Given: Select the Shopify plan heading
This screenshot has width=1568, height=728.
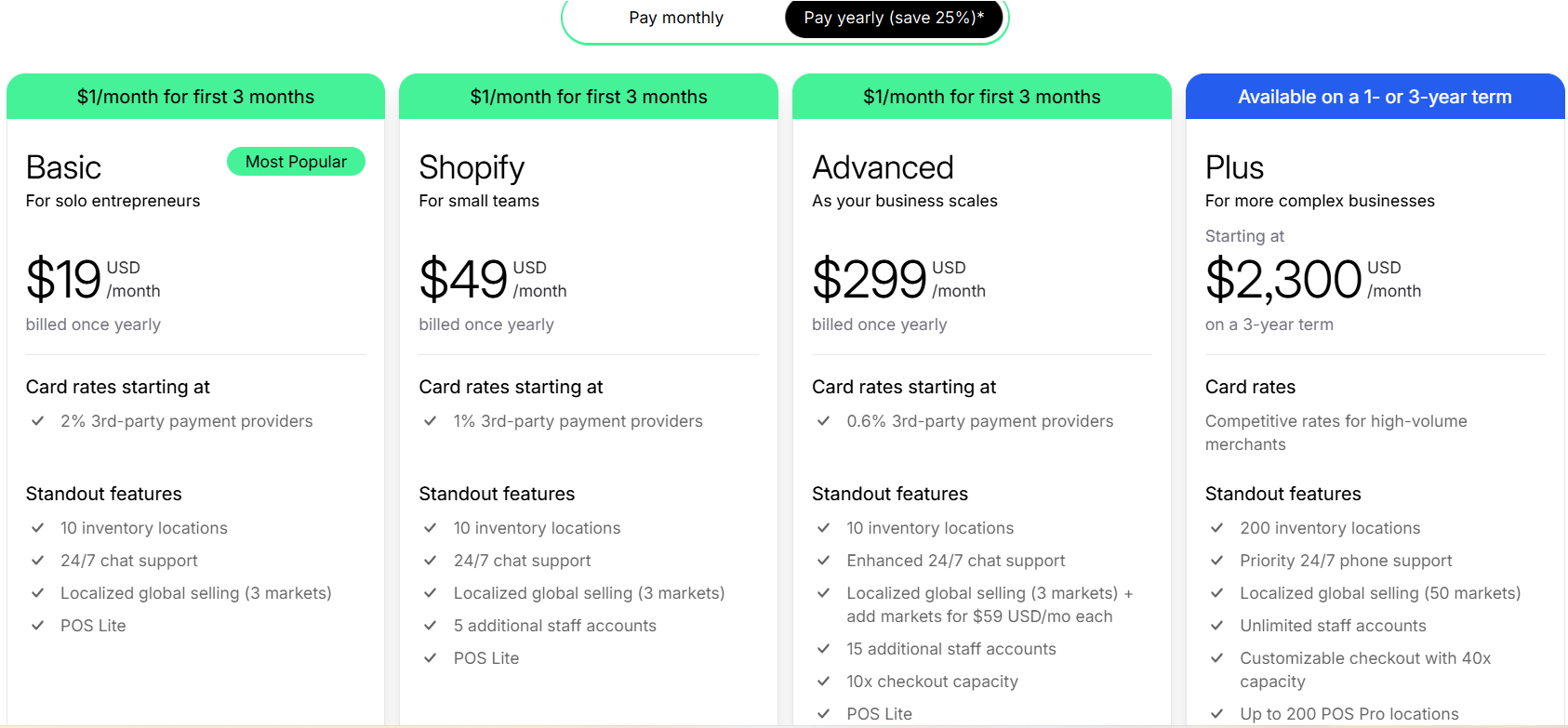Looking at the screenshot, I should tap(472, 168).
